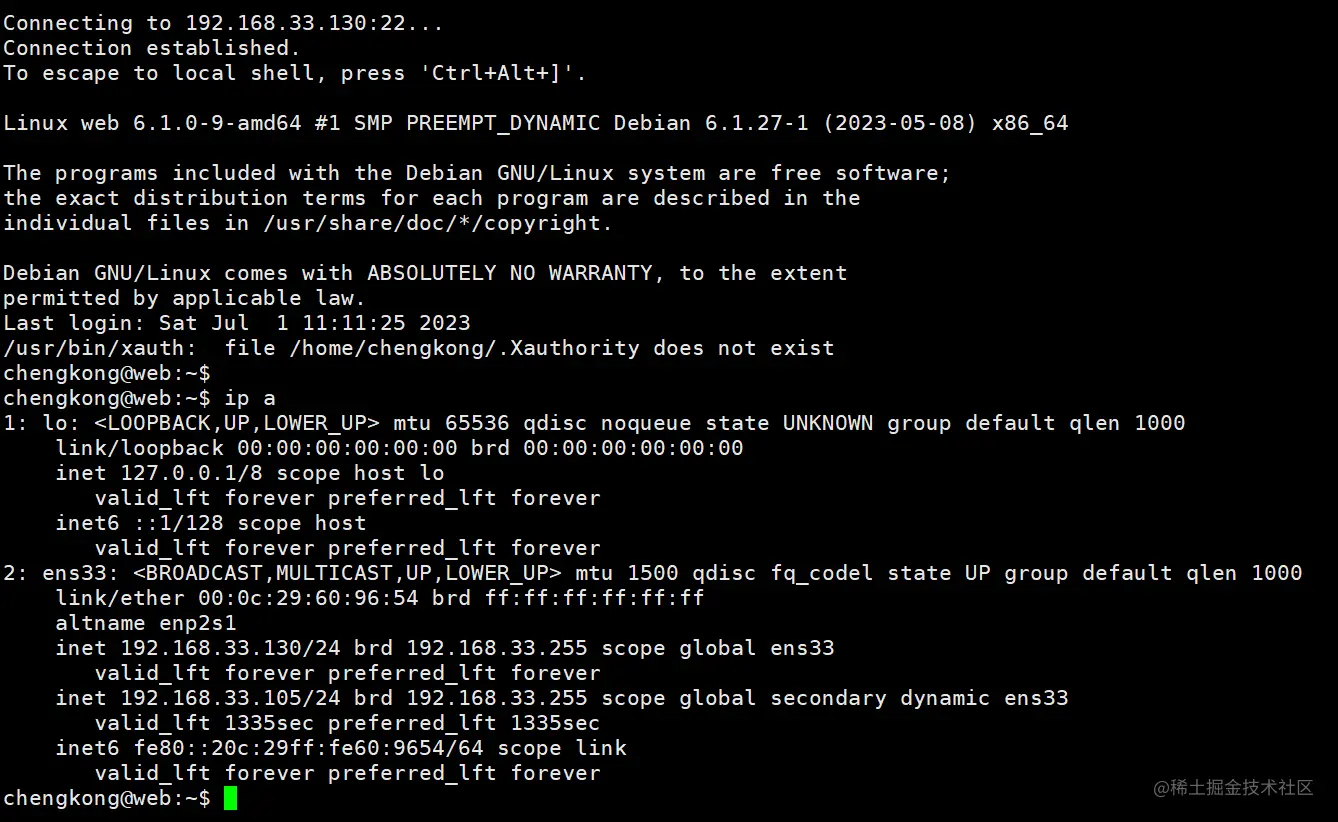The width and height of the screenshot is (1338, 822).
Task: Click the last chengkong@web:~$ prompt
Action: tap(107, 798)
